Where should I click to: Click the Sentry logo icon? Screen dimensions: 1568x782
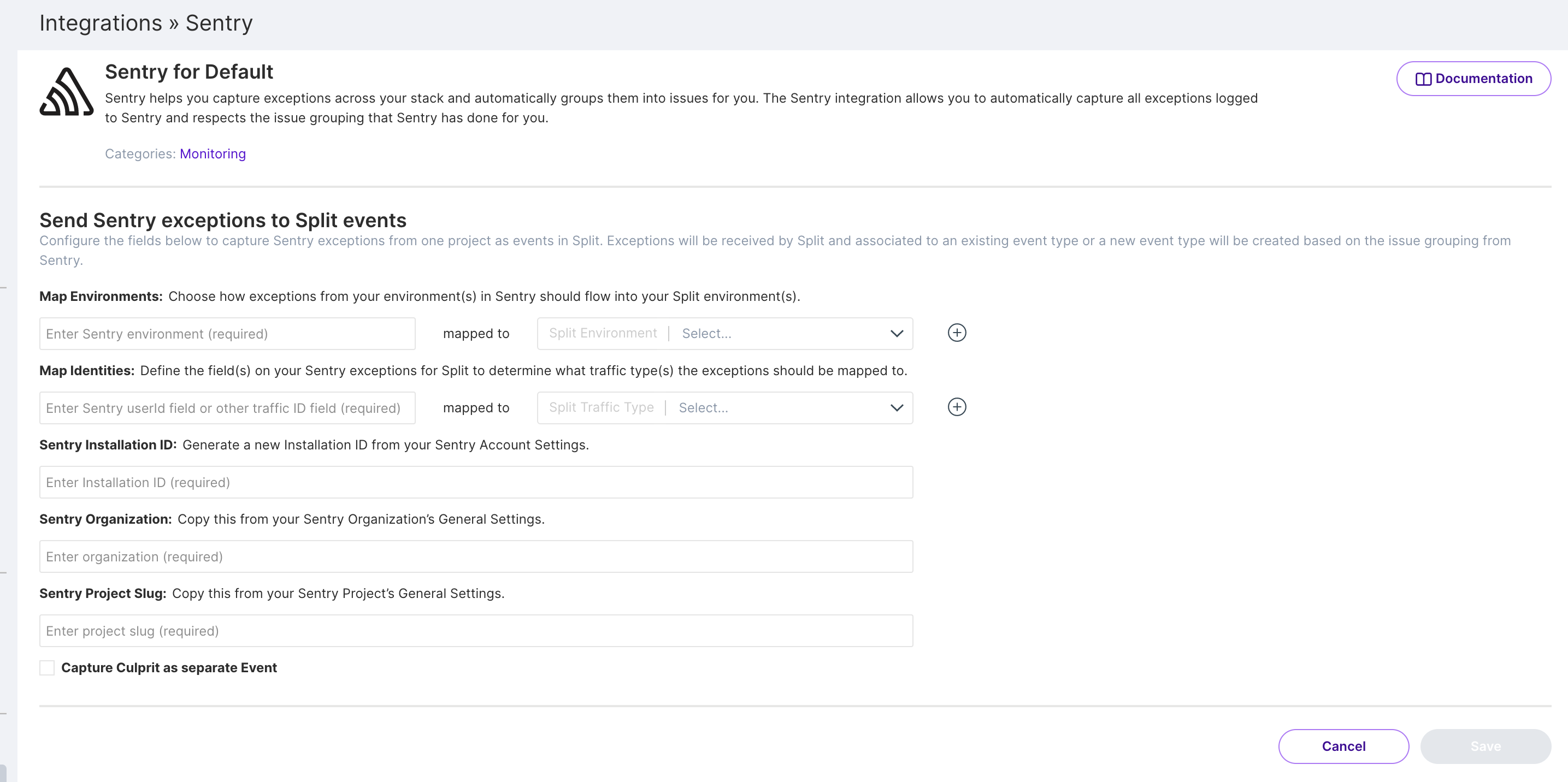pos(66,92)
